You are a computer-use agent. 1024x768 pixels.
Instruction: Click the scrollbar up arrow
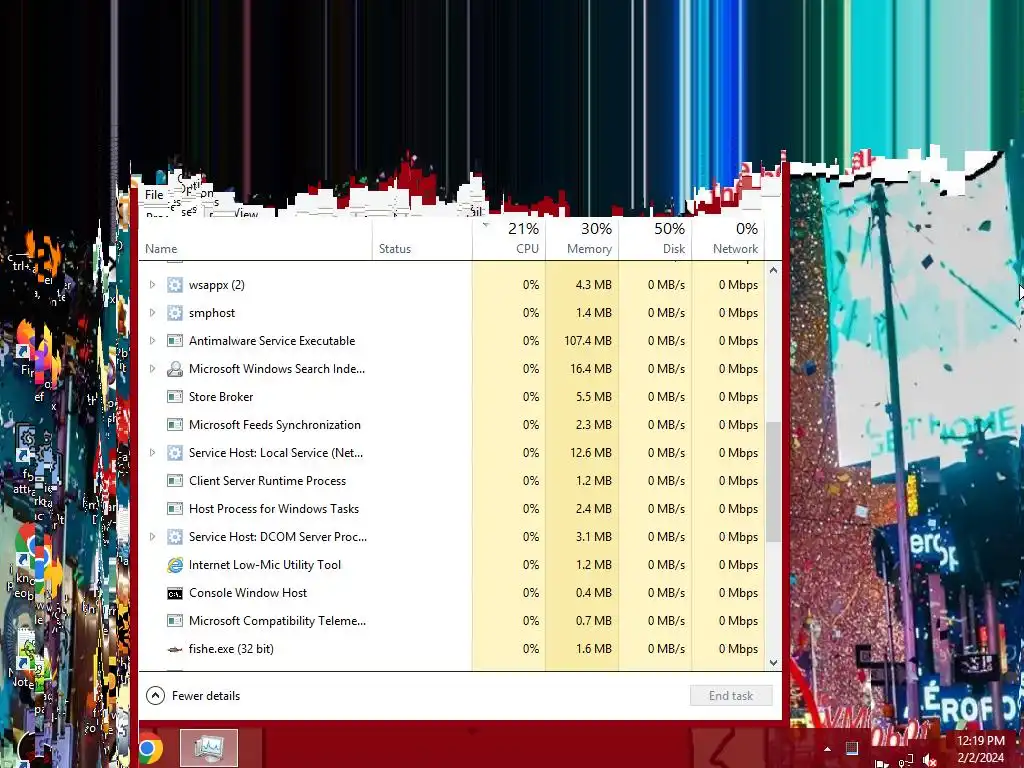[x=773, y=270]
